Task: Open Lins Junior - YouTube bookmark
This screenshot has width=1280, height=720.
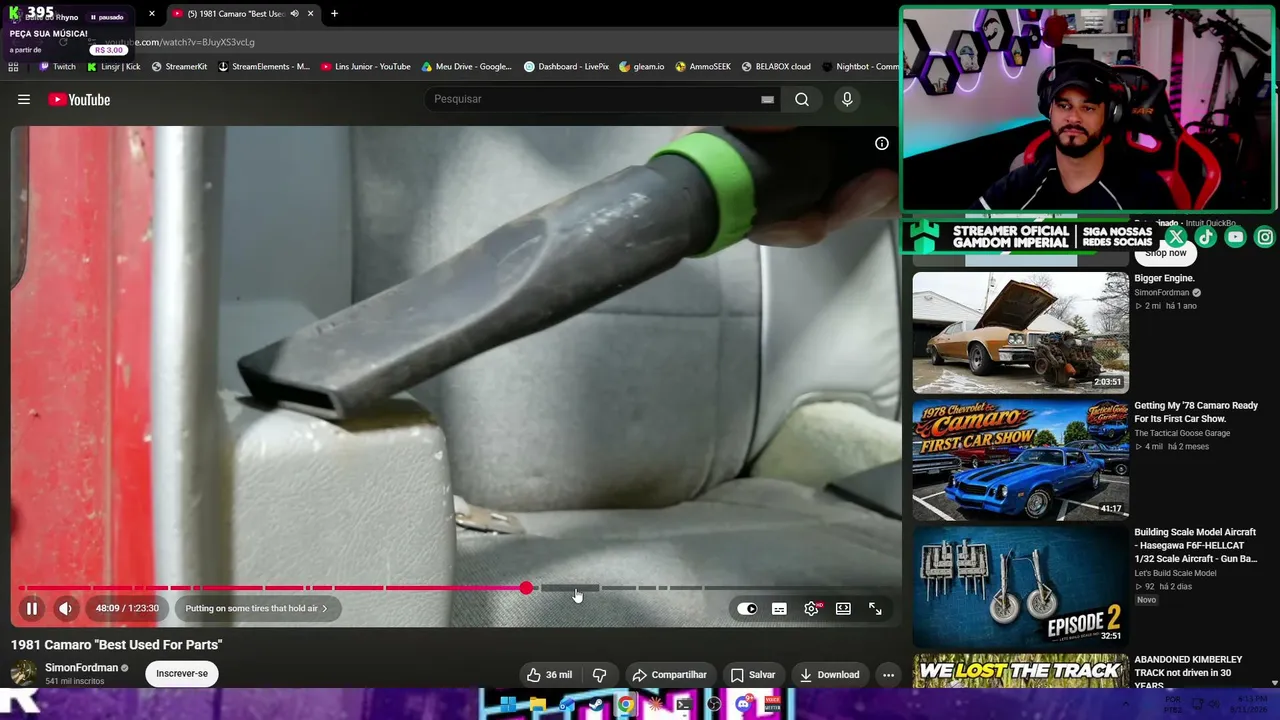Action: click(366, 67)
